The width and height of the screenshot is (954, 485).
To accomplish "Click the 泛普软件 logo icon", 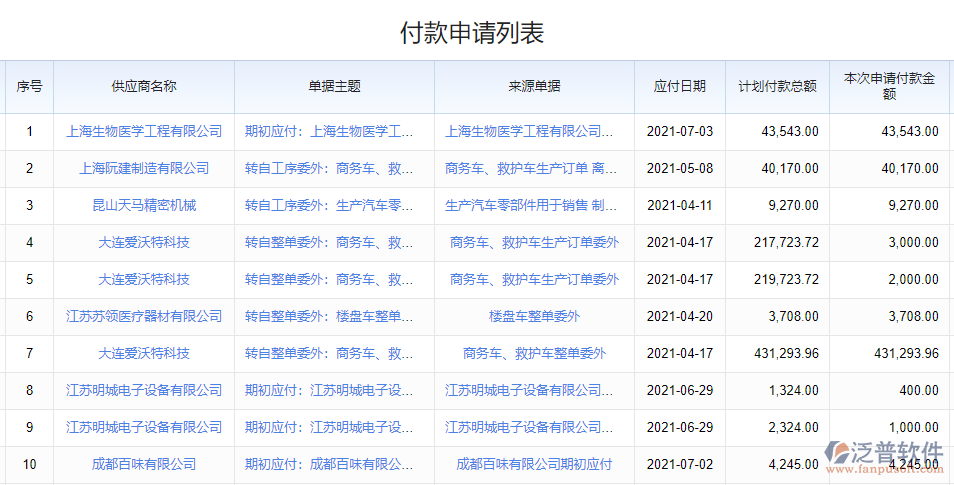I will (x=837, y=453).
